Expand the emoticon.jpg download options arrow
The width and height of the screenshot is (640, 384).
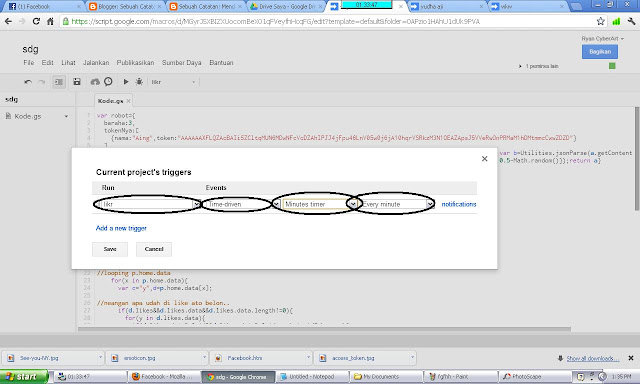coord(204,357)
